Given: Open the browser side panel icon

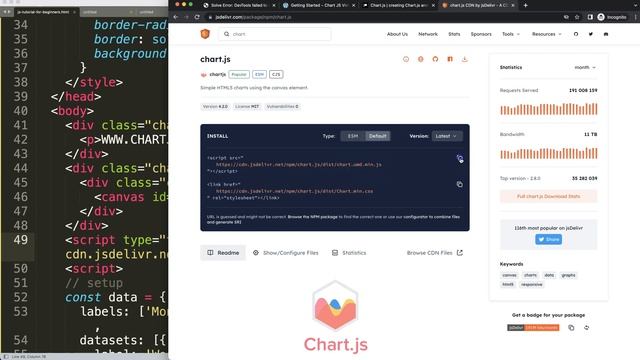Looking at the screenshot, I should click(590, 17).
